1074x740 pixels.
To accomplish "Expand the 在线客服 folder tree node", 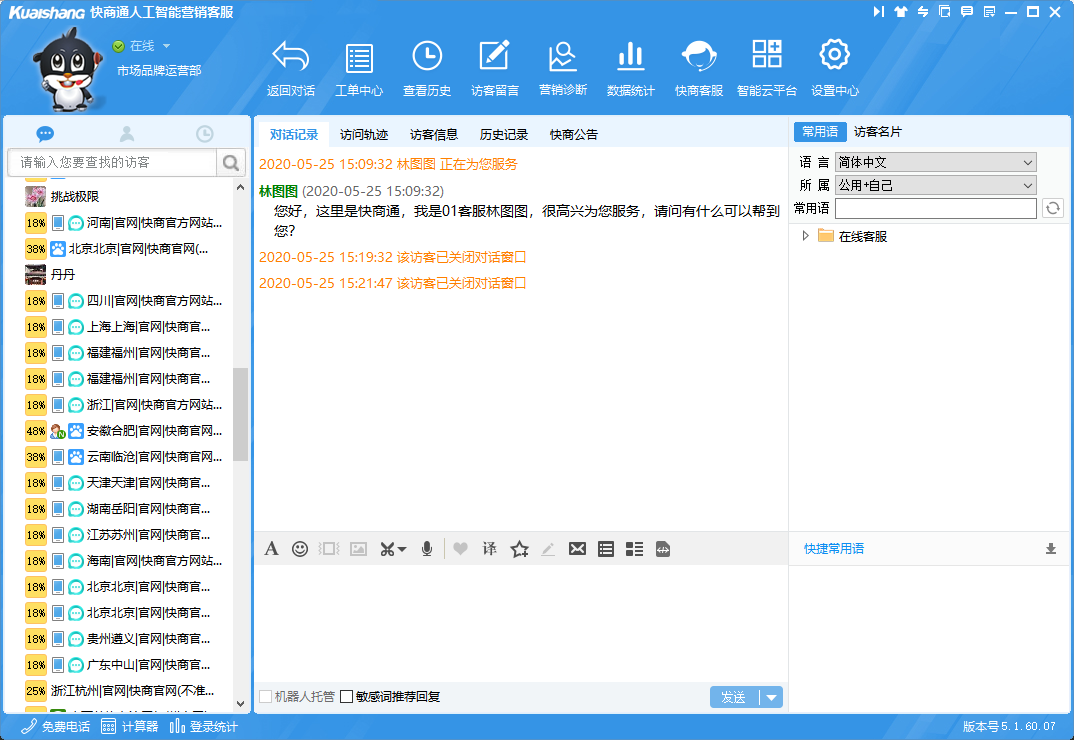I will [806, 236].
